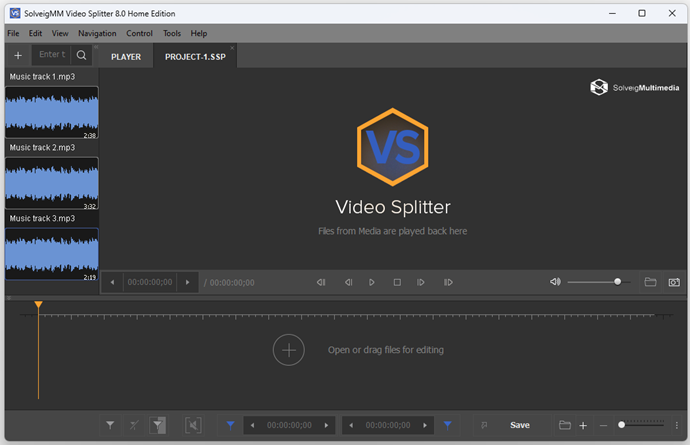
Task: Set fragment end with right blue marker
Action: click(x=448, y=425)
